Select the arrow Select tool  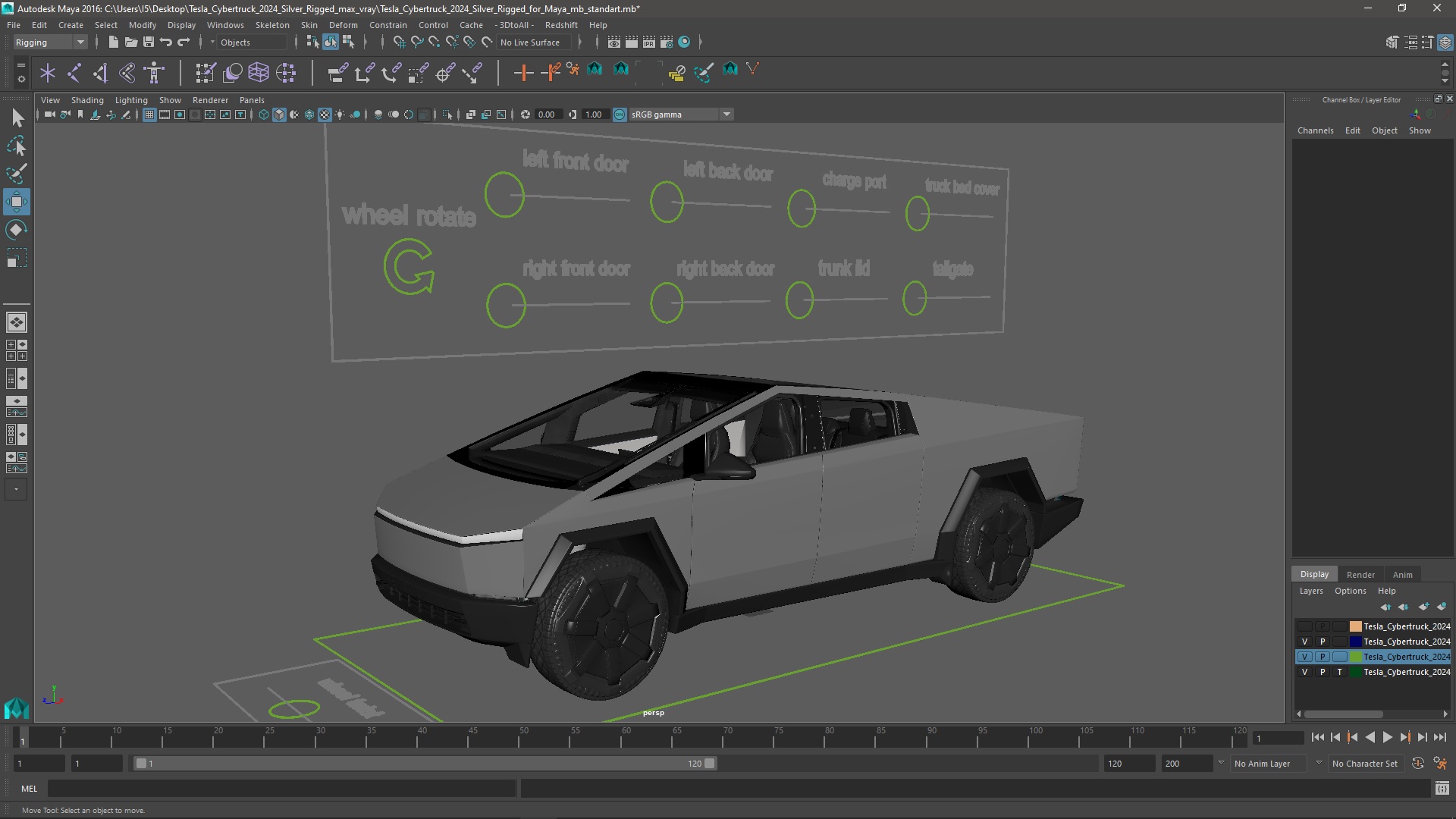click(17, 118)
